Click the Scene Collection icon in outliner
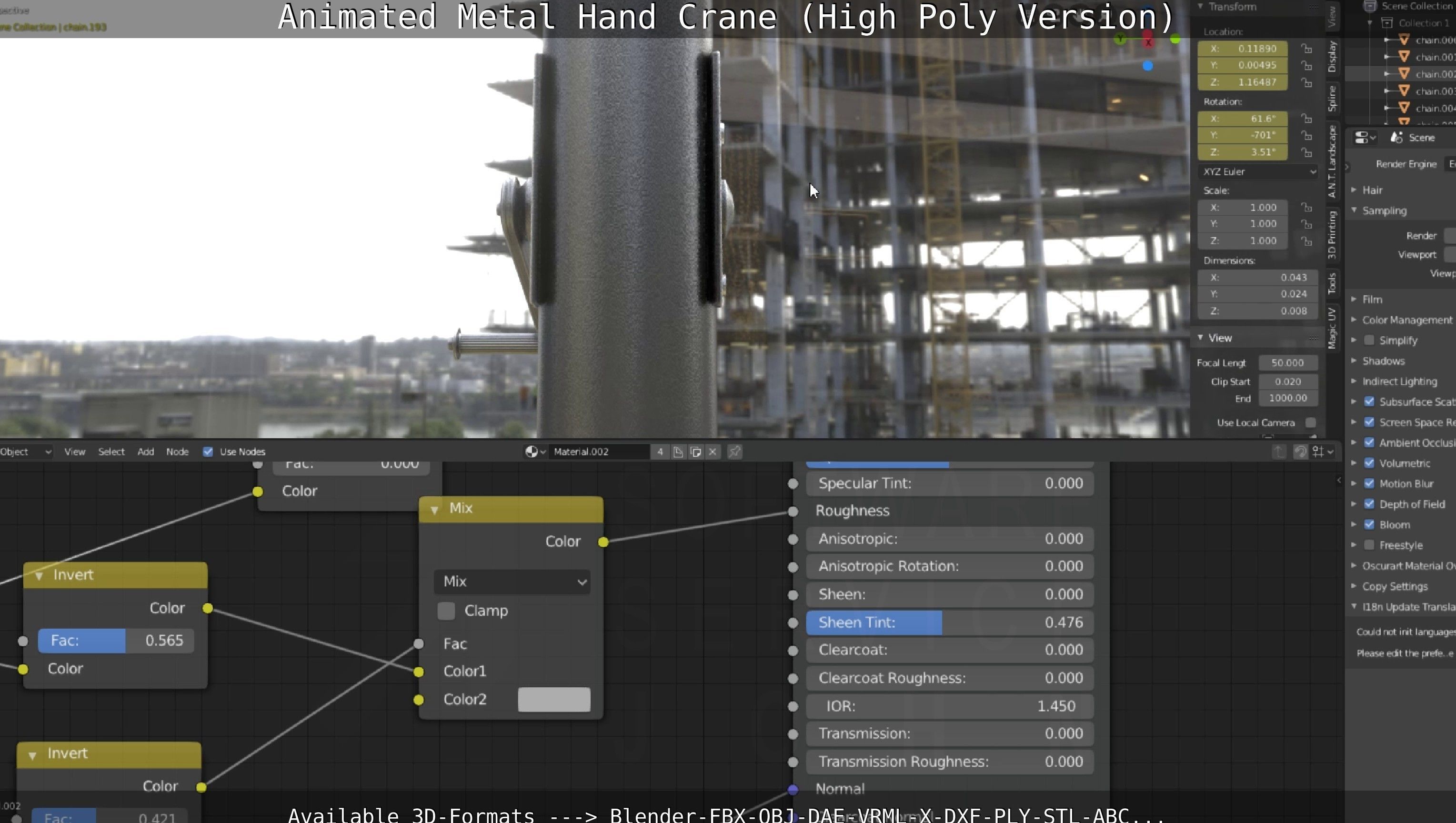1456x823 pixels. (1369, 6)
